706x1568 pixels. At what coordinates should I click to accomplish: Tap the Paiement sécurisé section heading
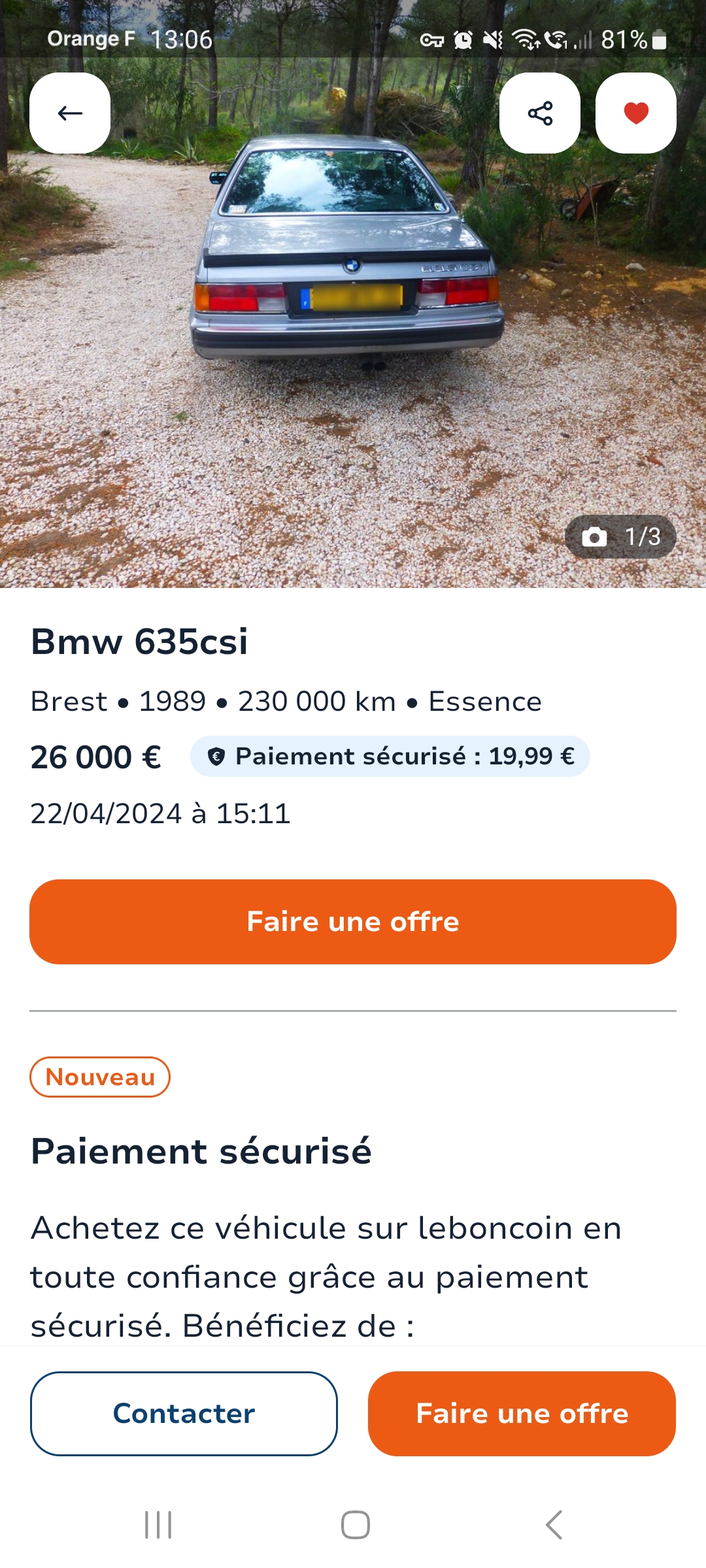(201, 1151)
